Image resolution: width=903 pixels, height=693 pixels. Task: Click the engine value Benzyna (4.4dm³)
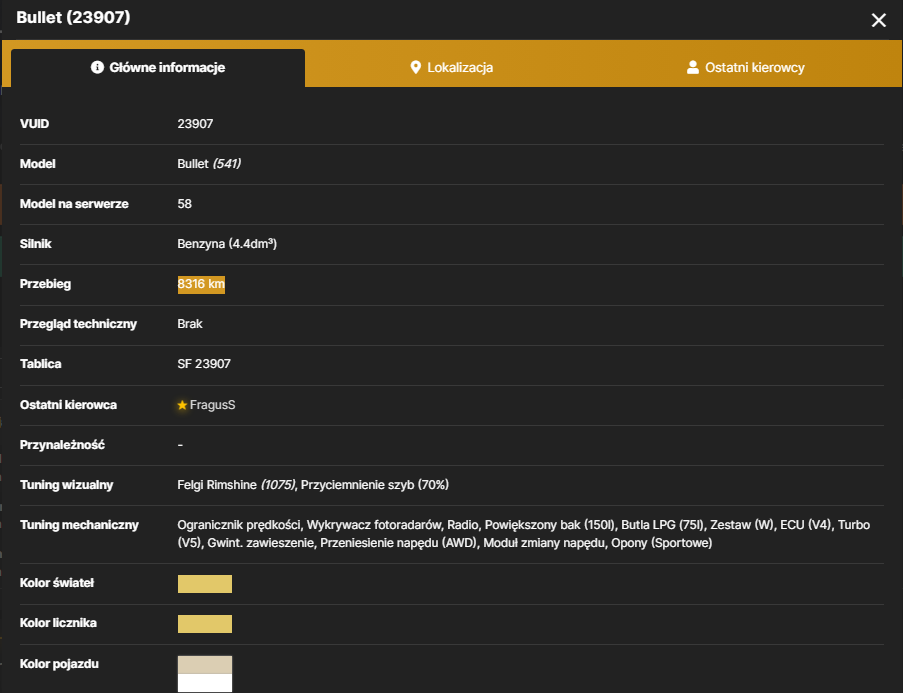click(x=227, y=244)
